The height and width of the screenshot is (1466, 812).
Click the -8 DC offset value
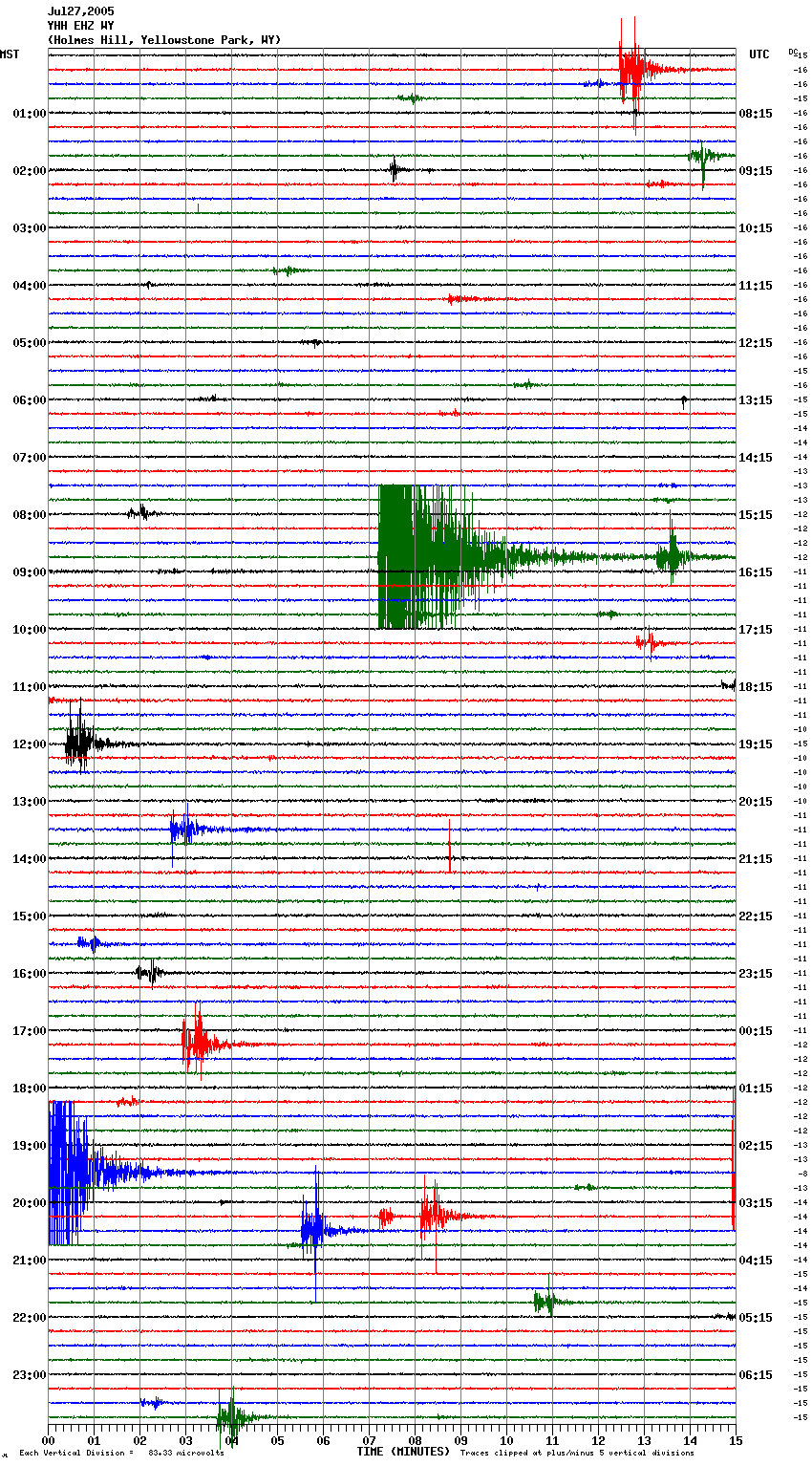802,1175
